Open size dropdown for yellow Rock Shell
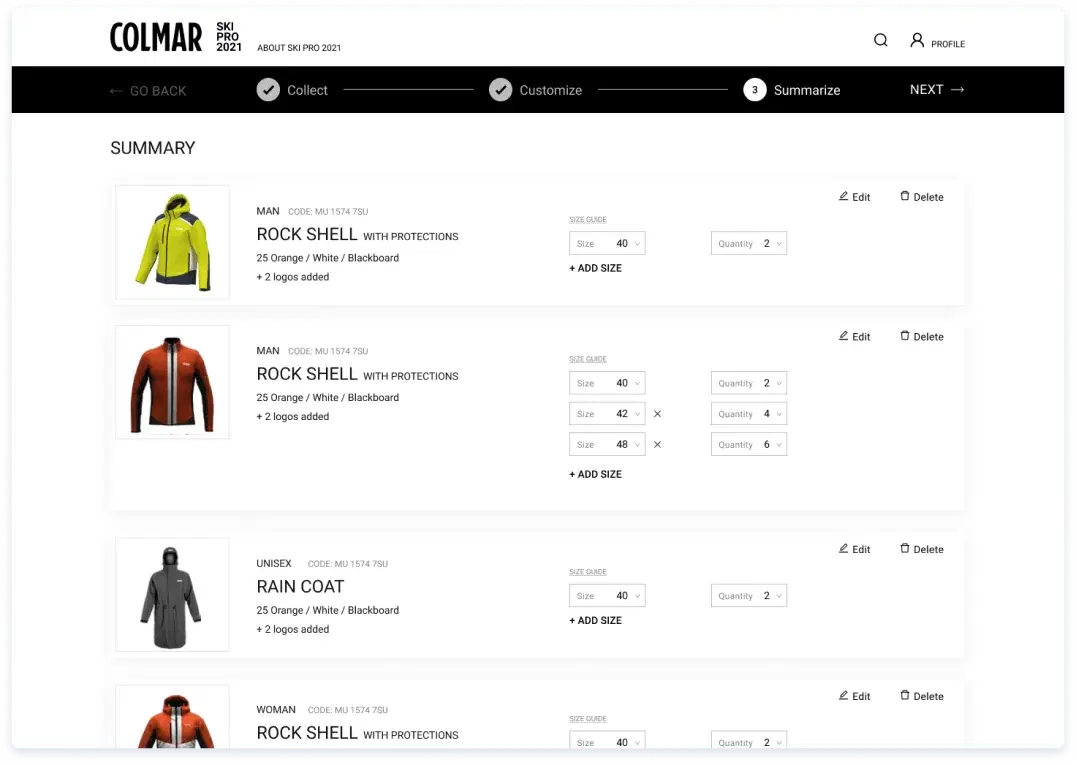This screenshot has width=1076, height=764. pos(607,244)
